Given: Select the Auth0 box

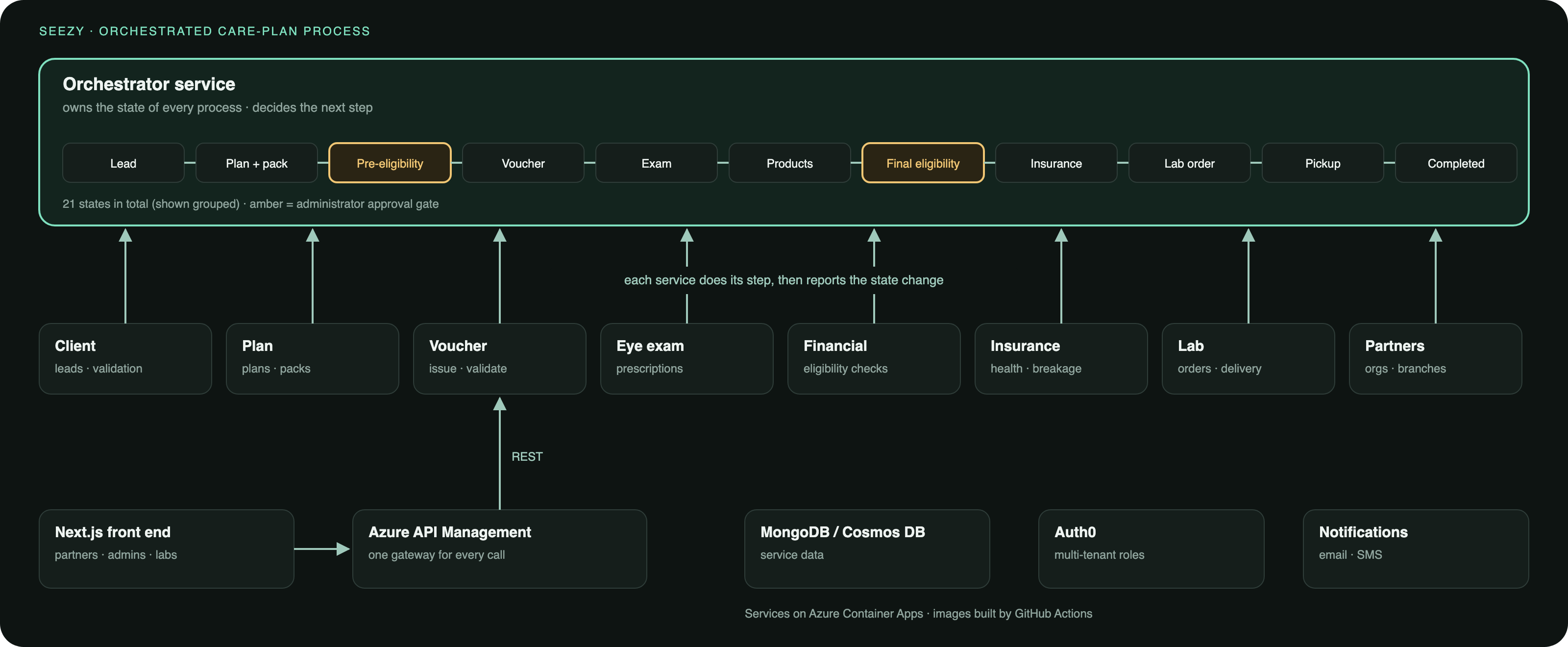Looking at the screenshot, I should 1151,548.
